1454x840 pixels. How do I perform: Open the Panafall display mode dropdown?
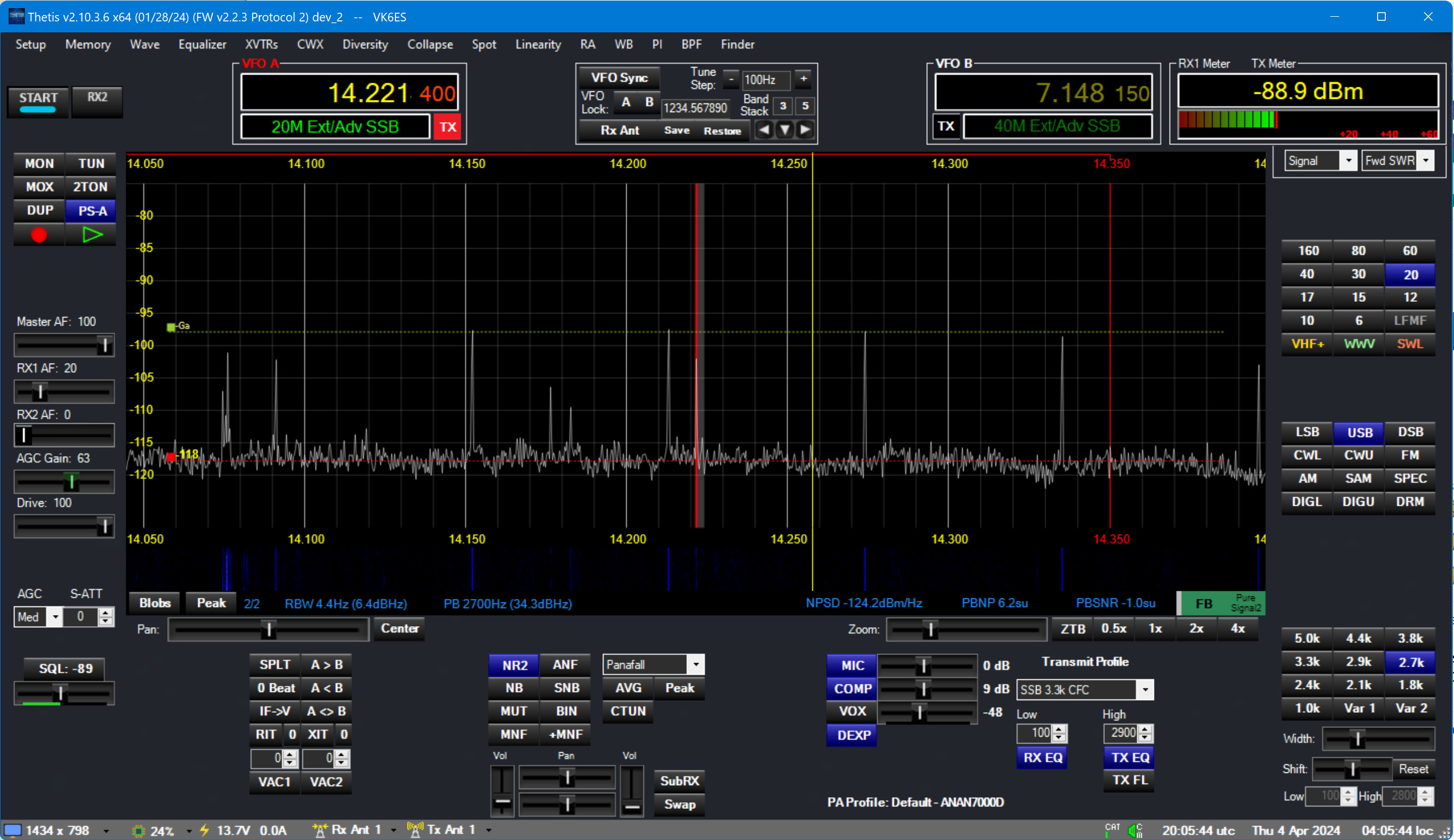point(695,664)
